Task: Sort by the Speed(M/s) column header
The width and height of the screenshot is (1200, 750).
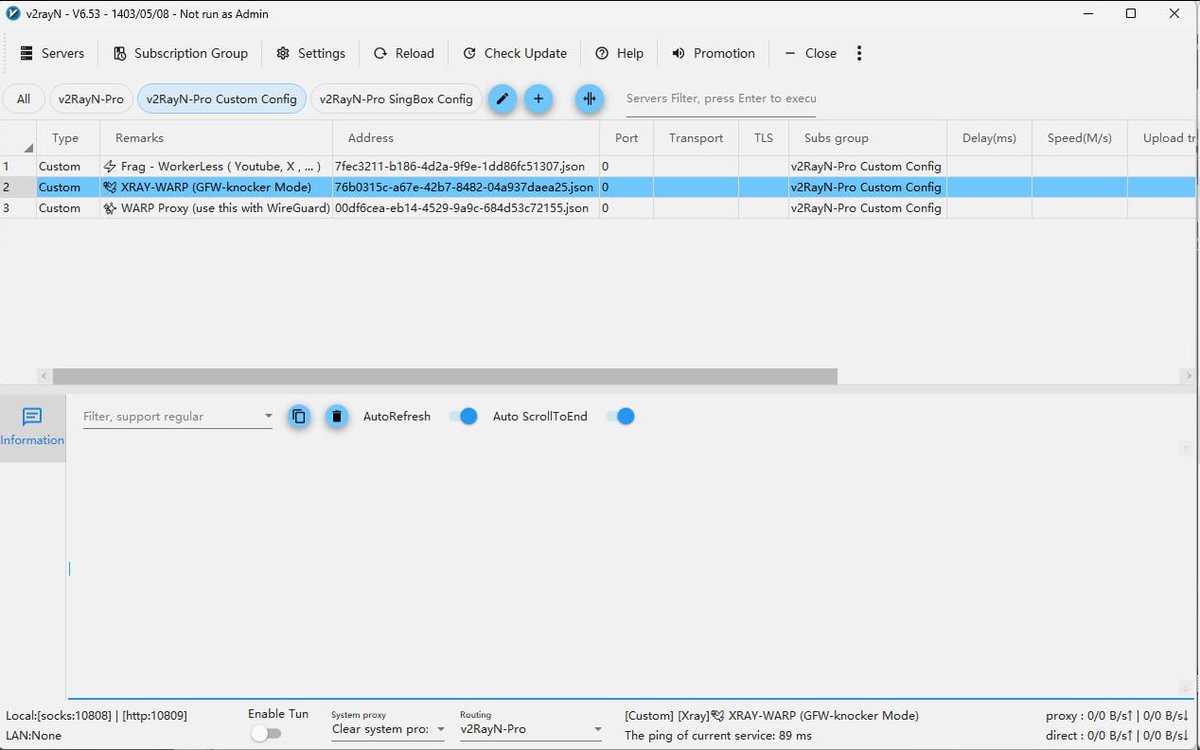Action: point(1079,138)
